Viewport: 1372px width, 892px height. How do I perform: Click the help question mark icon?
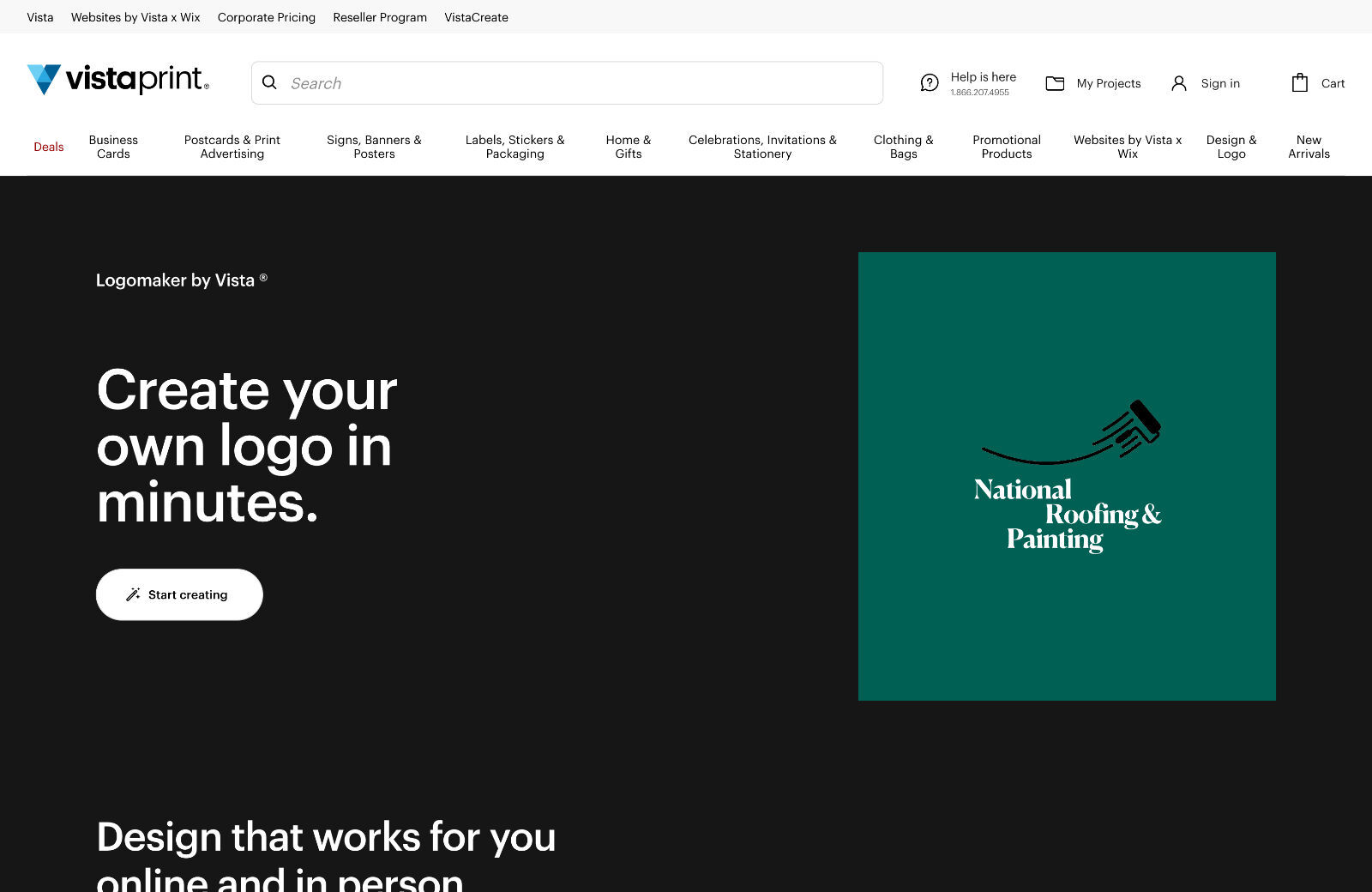(930, 83)
